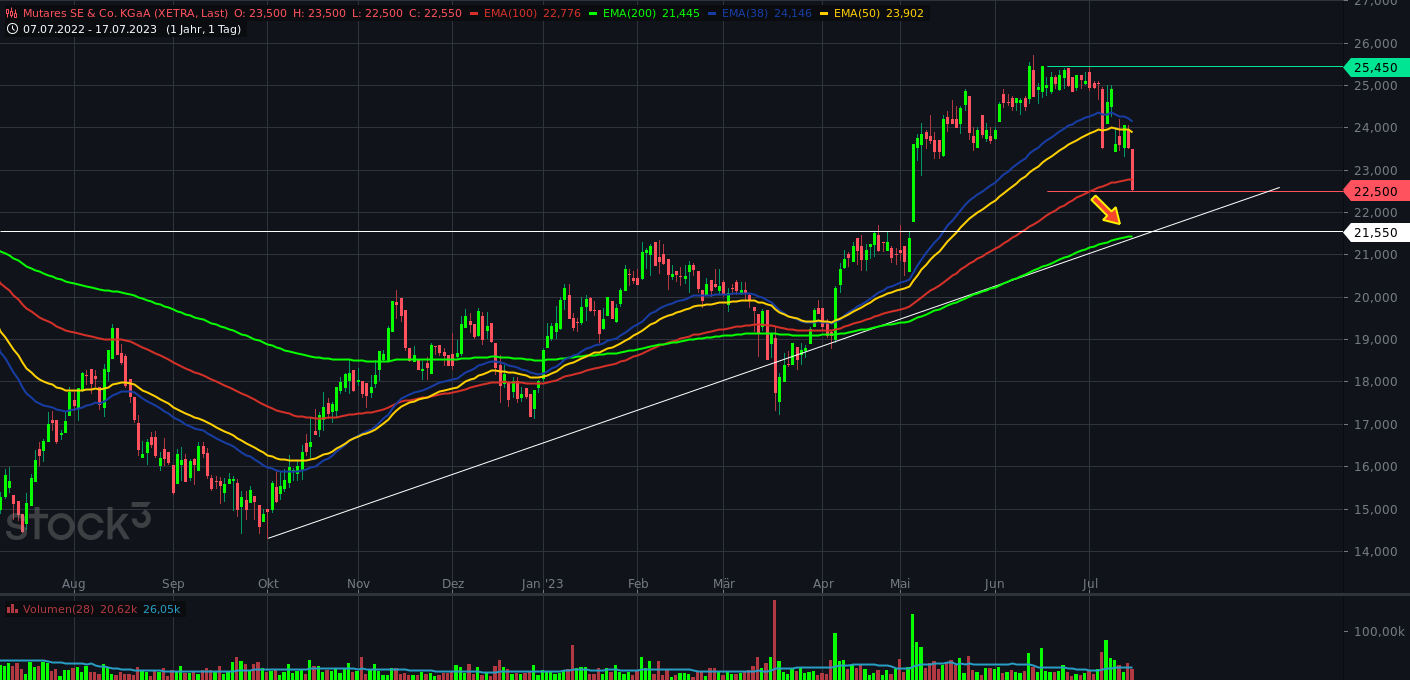
Task: Click the close price 'C: 22,550'
Action: click(436, 13)
